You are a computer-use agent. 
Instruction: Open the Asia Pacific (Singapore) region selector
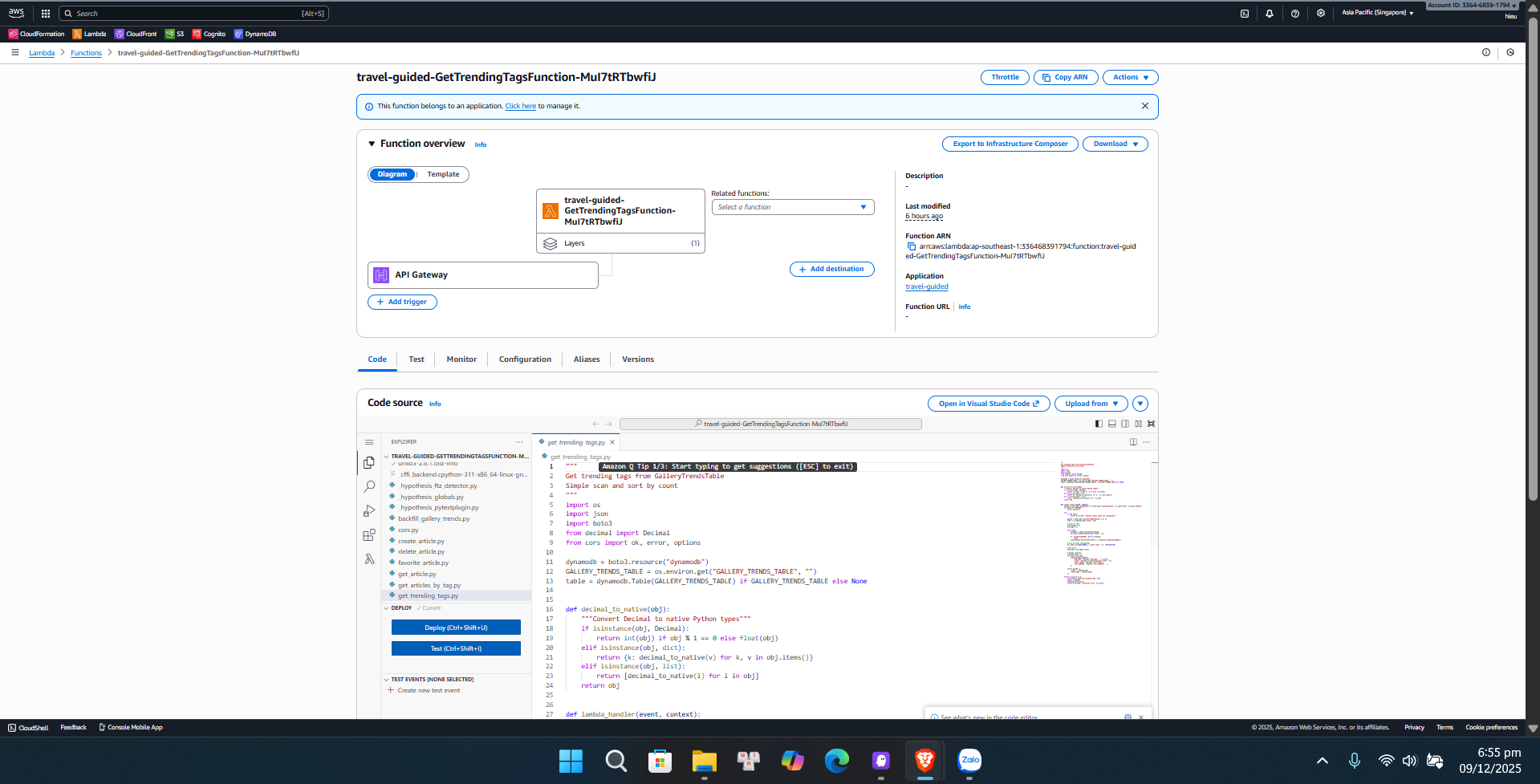coord(1376,13)
